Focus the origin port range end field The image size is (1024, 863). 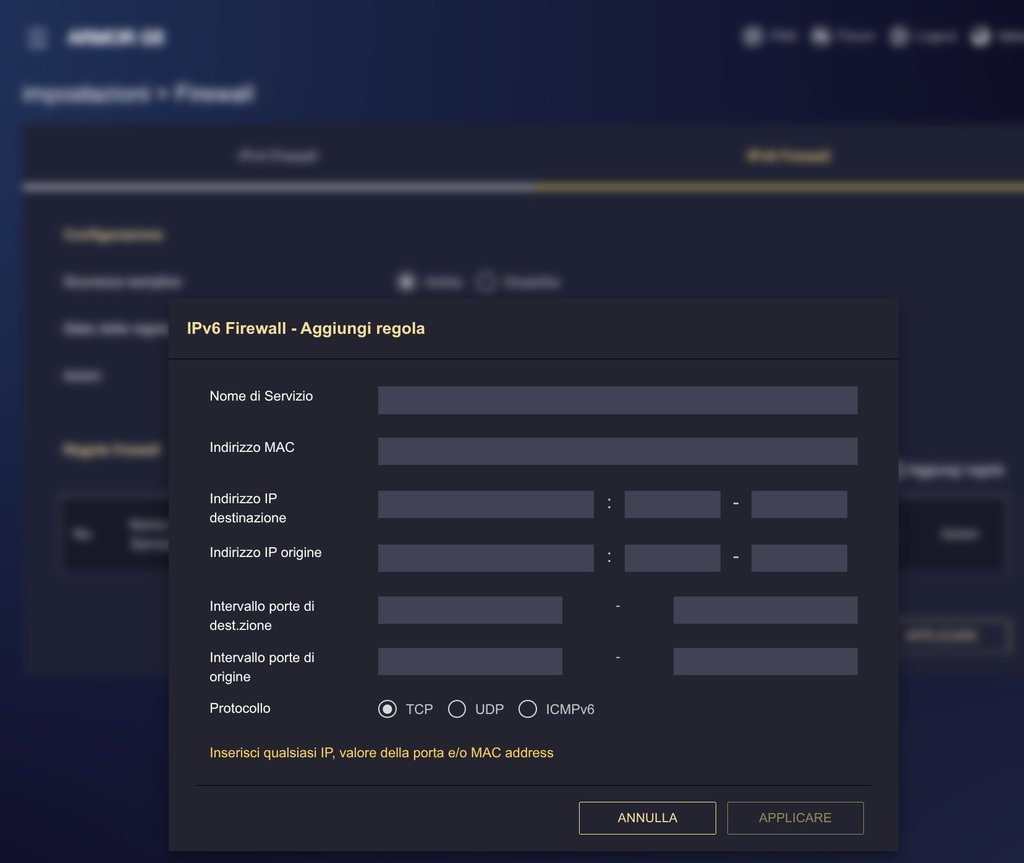(x=765, y=661)
